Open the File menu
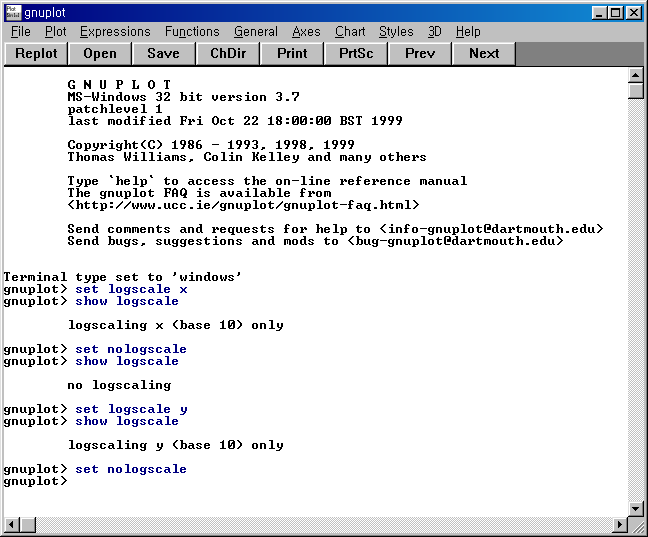648x537 pixels. [21, 32]
